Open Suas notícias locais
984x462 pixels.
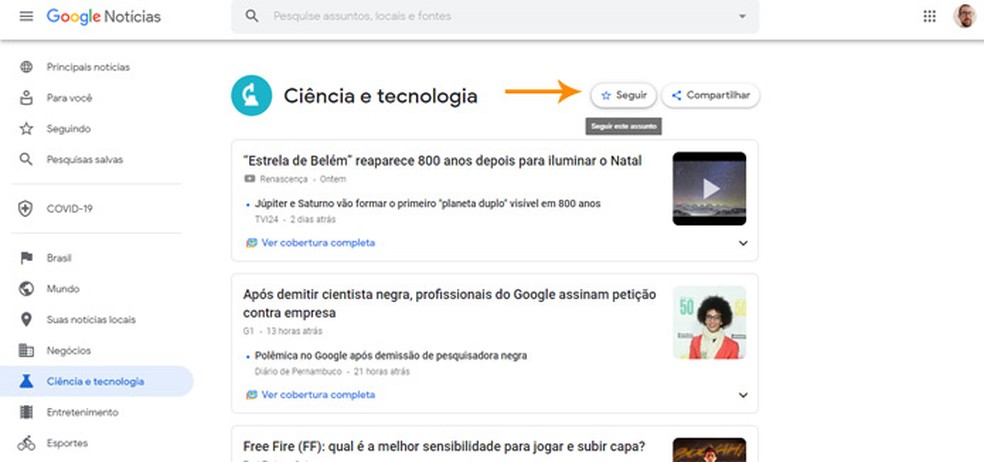tap(91, 320)
